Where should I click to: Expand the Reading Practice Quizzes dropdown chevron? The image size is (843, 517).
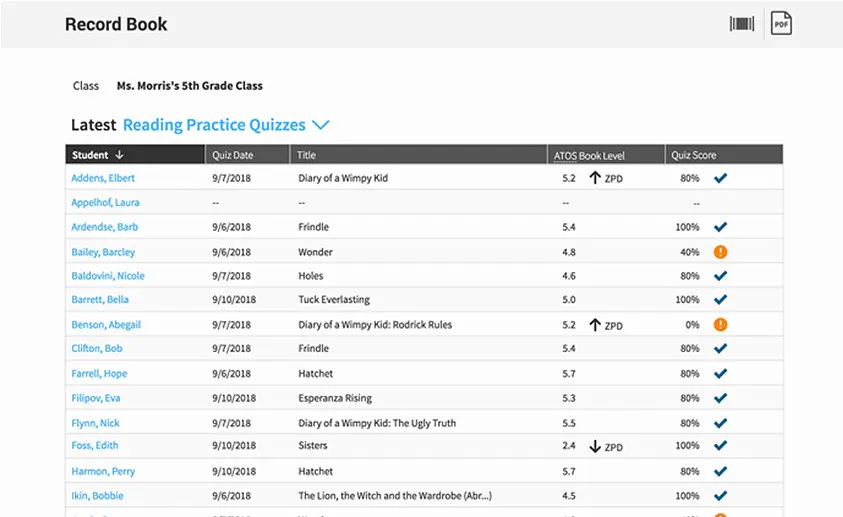click(x=320, y=125)
